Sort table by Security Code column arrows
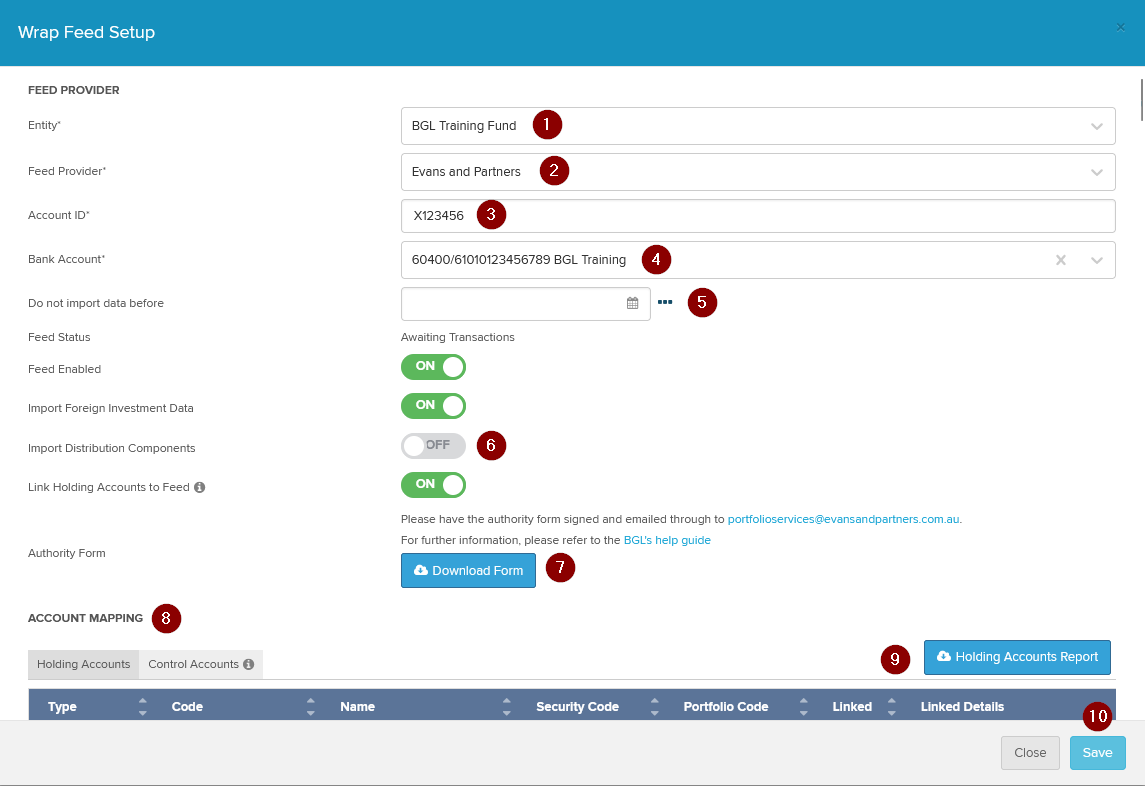 (x=654, y=706)
